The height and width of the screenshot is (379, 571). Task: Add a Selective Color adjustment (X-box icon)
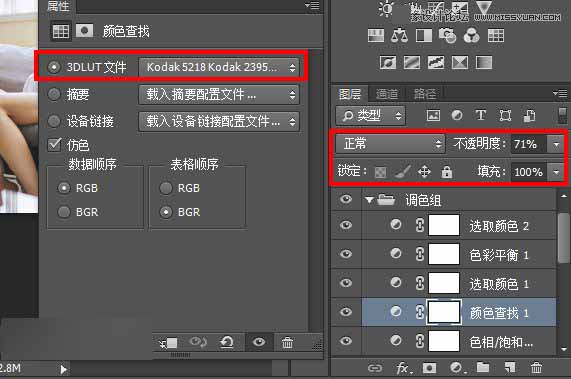pyautogui.click(x=460, y=63)
